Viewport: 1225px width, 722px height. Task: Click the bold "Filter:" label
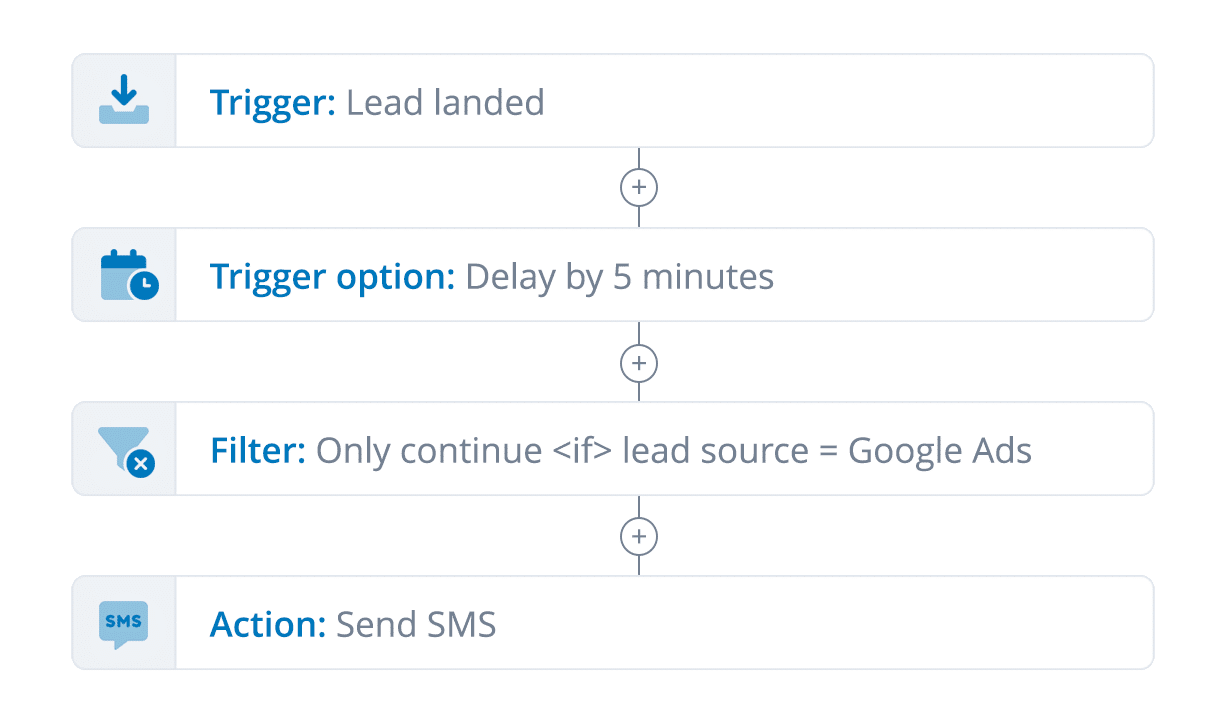point(258,450)
